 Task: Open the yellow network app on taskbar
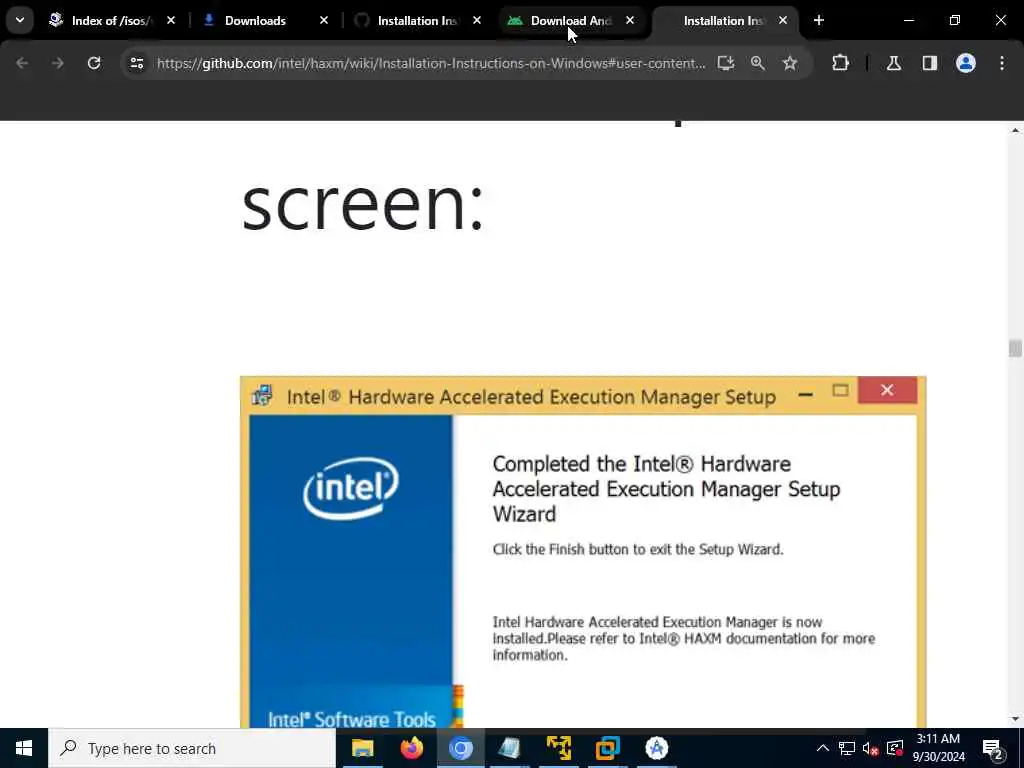click(x=558, y=748)
